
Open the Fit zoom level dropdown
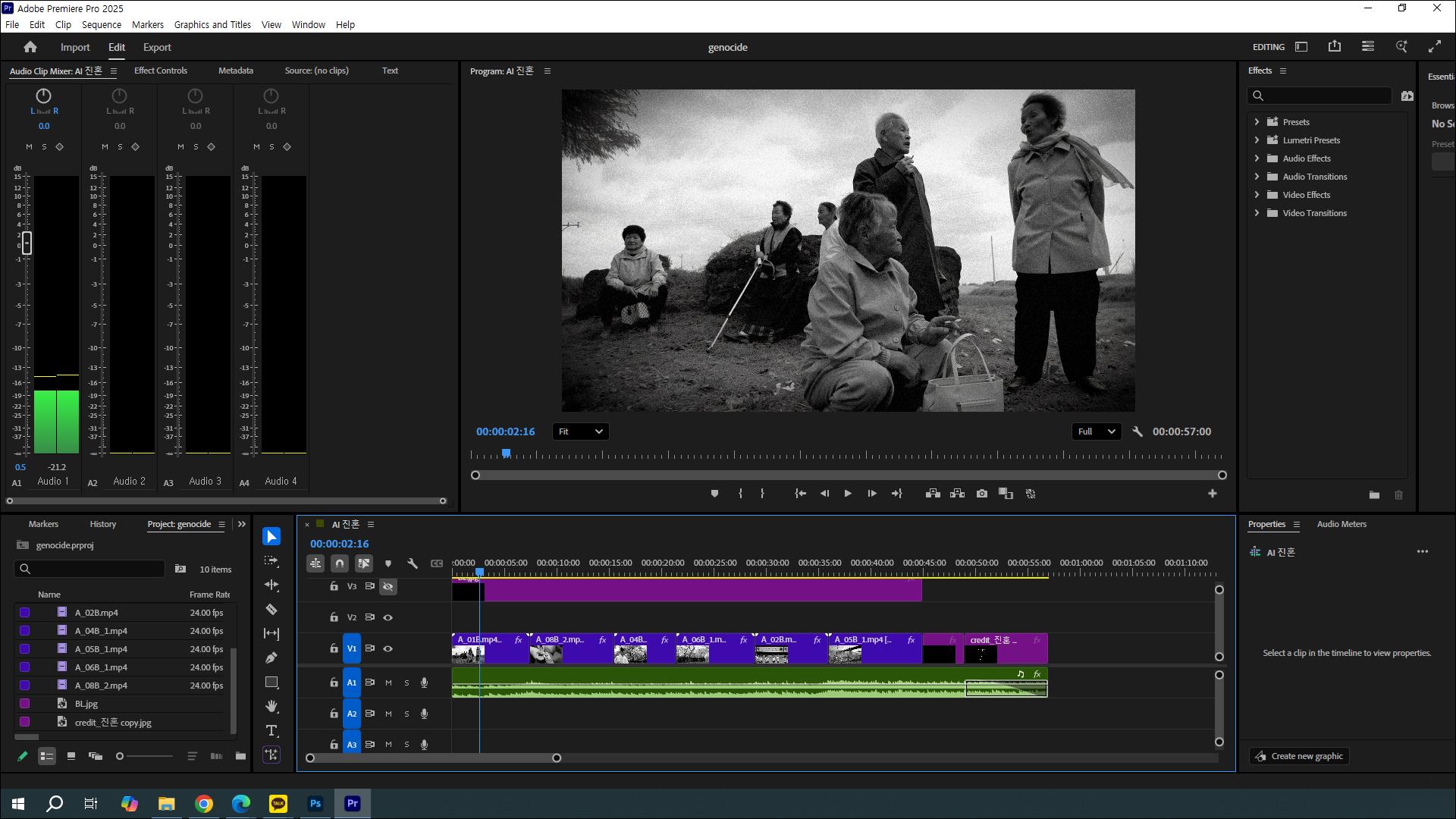(581, 431)
